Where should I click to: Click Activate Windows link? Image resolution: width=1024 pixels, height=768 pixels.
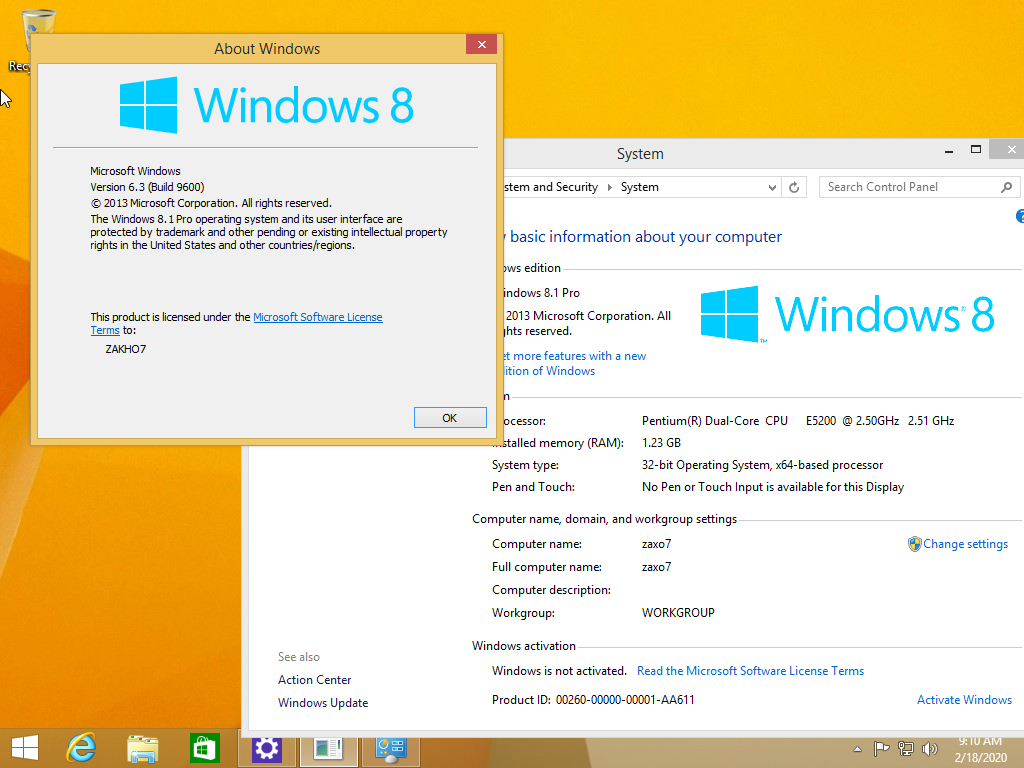tap(964, 699)
